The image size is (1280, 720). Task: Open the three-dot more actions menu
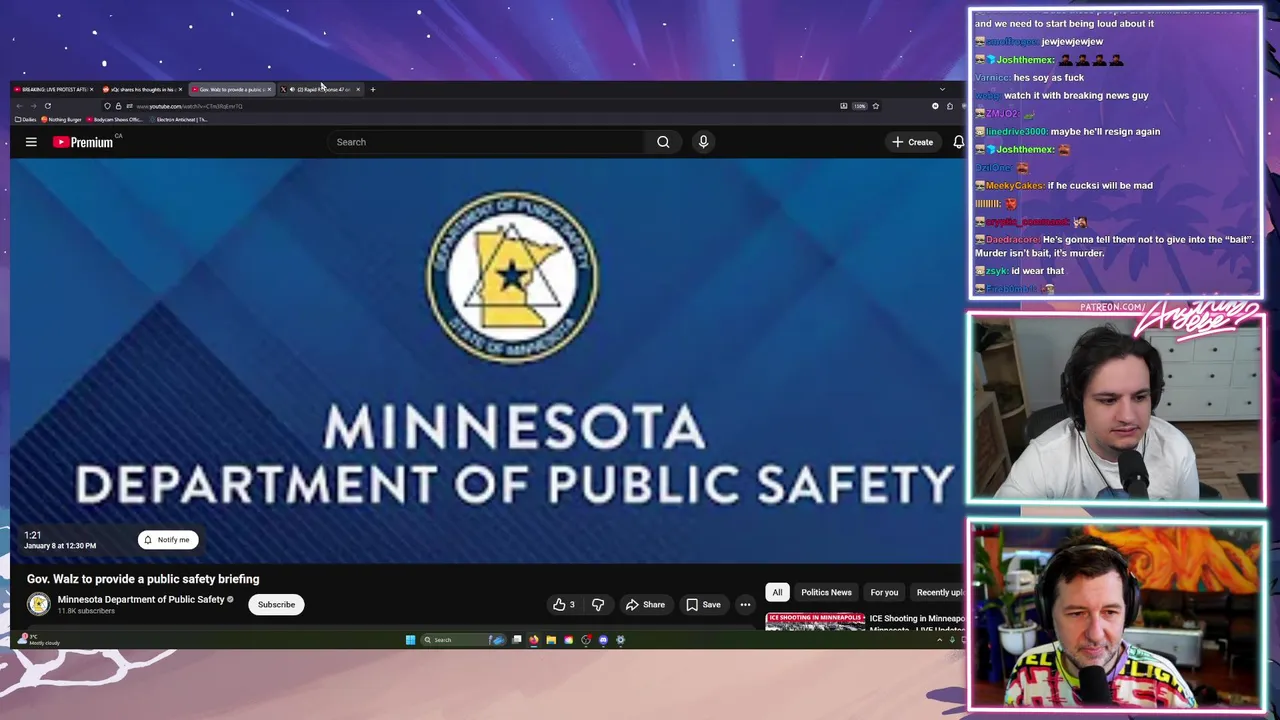[x=745, y=604]
